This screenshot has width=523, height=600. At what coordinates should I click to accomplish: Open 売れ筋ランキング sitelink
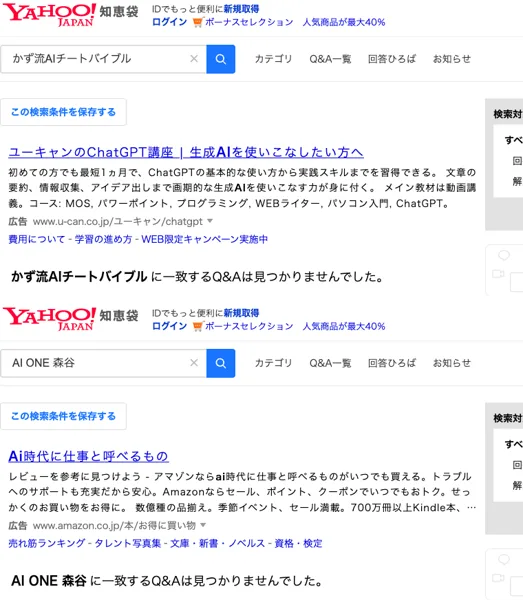coord(47,543)
